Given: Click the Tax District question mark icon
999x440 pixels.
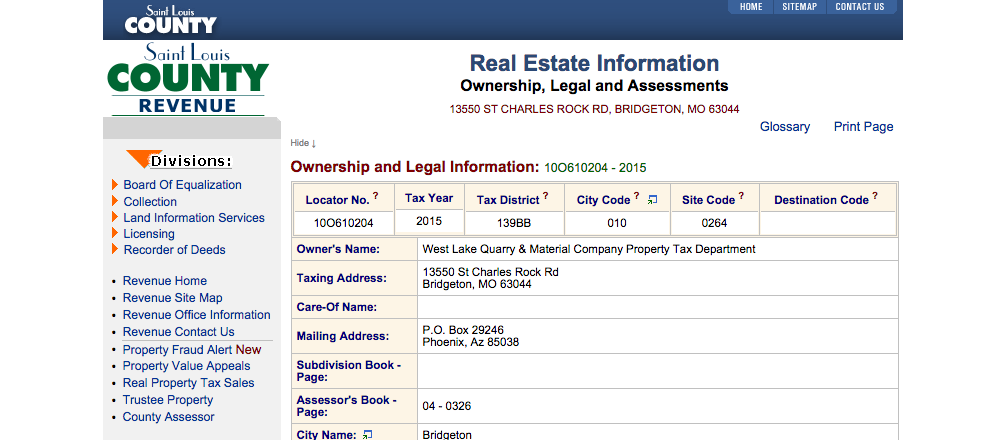Looking at the screenshot, I should point(546,196).
